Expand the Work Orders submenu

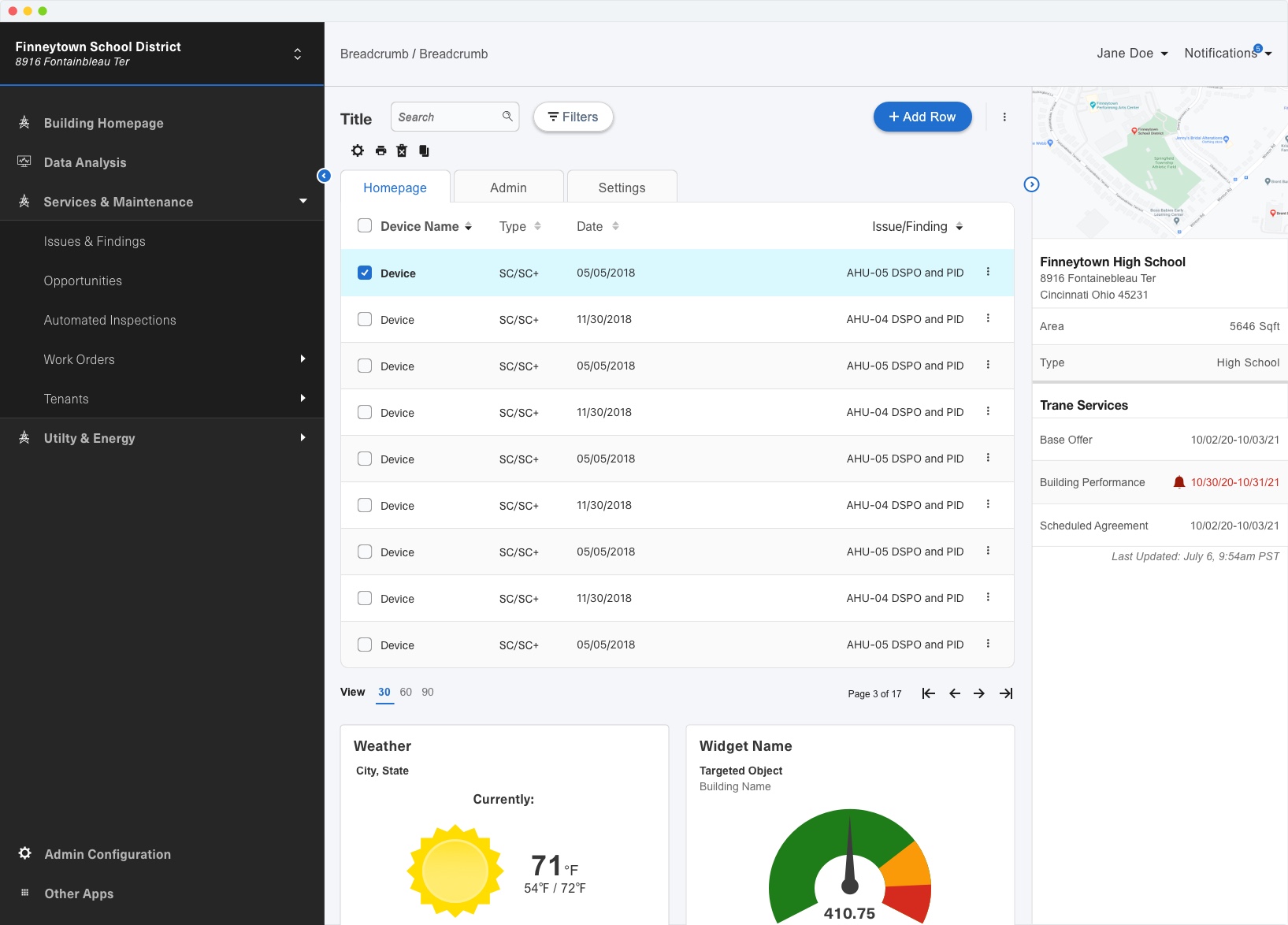coord(303,359)
